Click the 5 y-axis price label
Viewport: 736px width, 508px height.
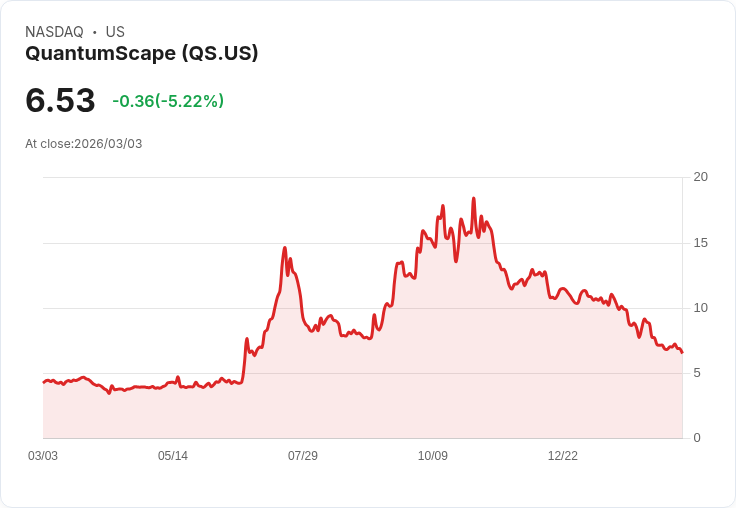tap(697, 373)
